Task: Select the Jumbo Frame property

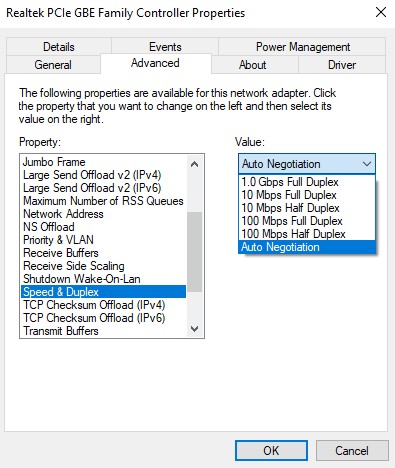Action: pyautogui.click(x=103, y=162)
